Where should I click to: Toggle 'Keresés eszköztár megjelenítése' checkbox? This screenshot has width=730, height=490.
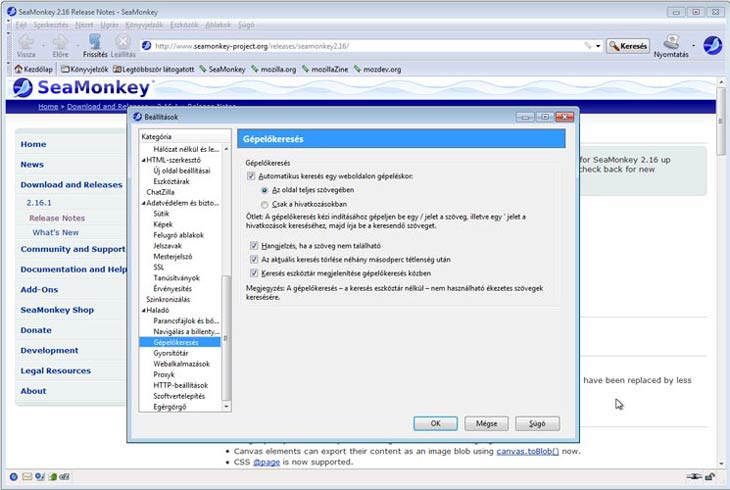(254, 273)
